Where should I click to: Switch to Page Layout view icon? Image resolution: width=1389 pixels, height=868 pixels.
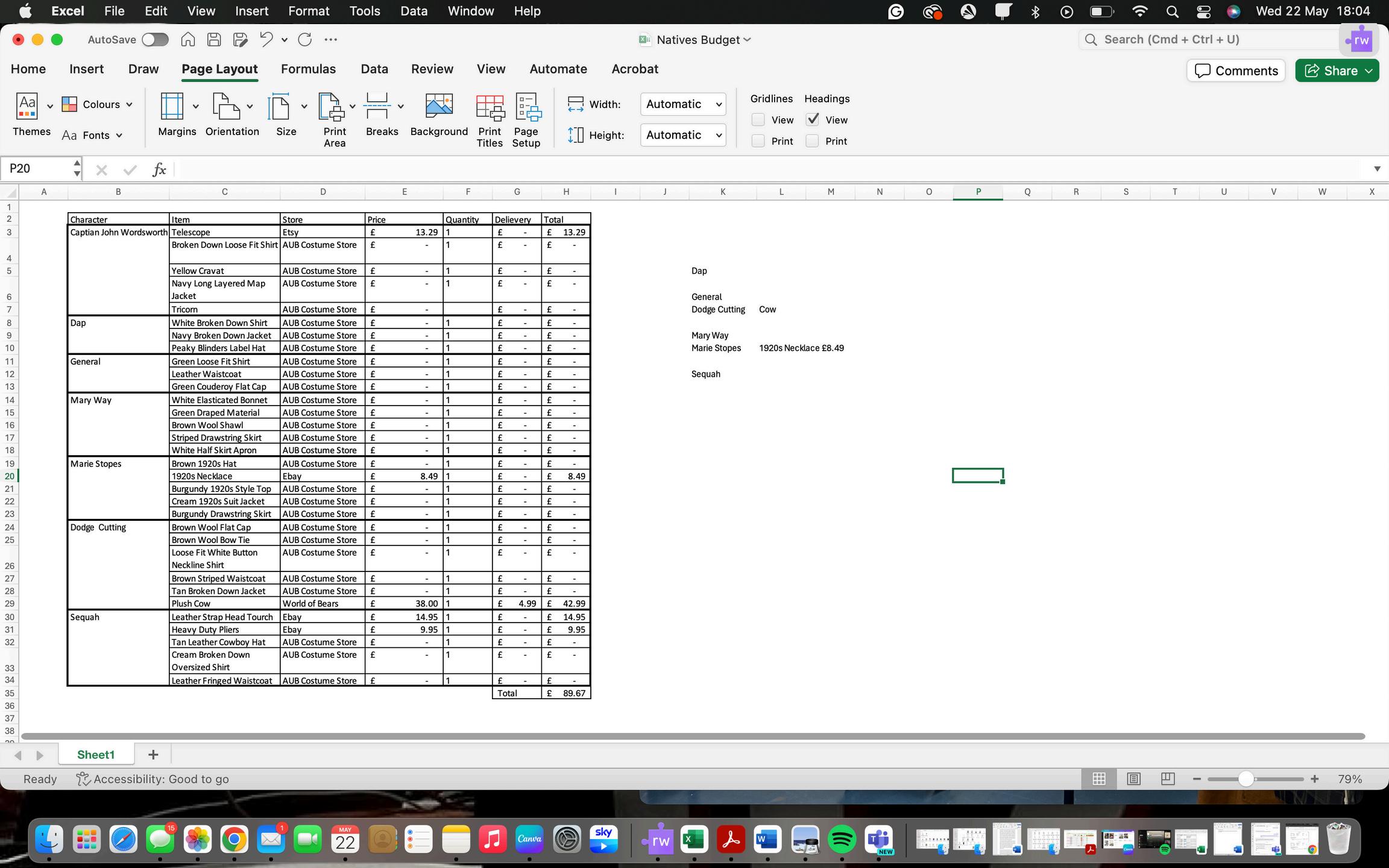(x=1133, y=779)
